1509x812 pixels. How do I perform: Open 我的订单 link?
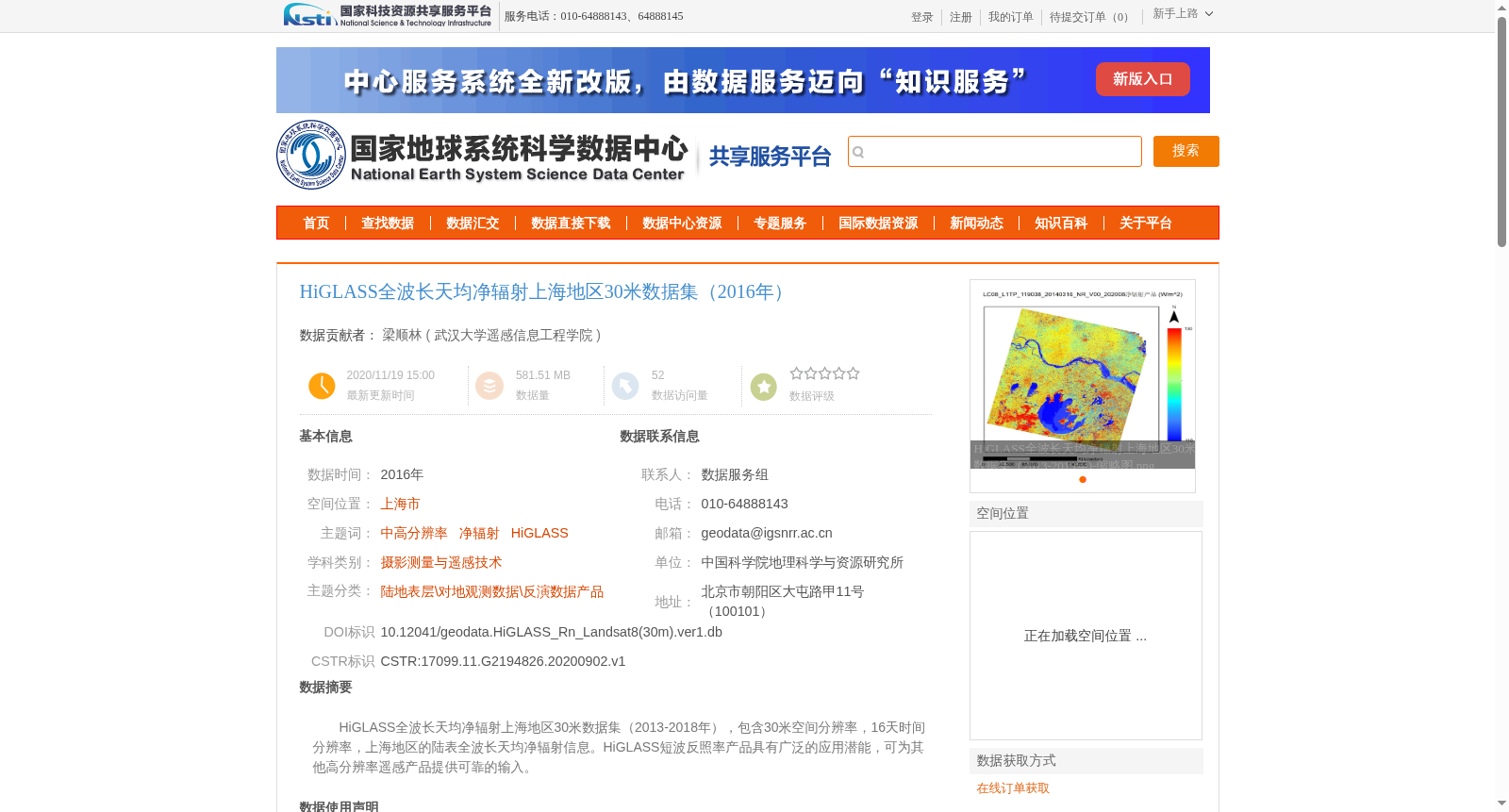click(1011, 17)
